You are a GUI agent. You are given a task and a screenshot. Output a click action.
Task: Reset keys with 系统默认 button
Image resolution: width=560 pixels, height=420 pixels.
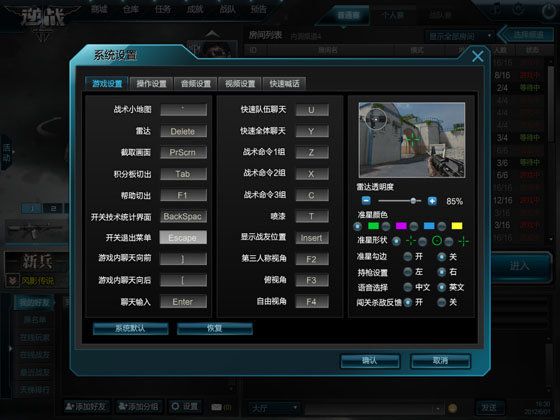[130, 328]
